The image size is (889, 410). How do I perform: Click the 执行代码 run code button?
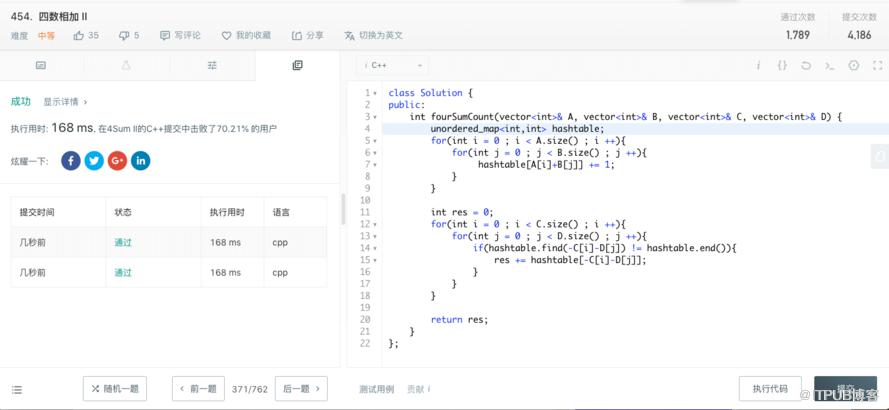(x=770, y=388)
